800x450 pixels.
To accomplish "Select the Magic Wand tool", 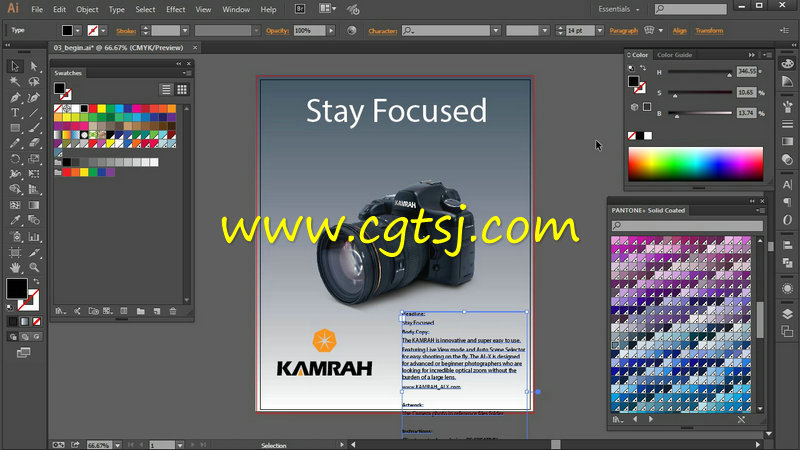I will click(x=15, y=82).
